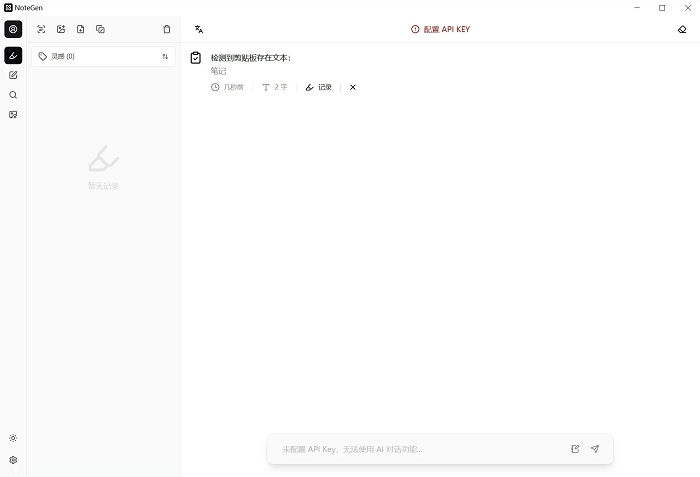The height and width of the screenshot is (477, 700).
Task: Click the 暂无记录 empty state text
Action: point(103,186)
